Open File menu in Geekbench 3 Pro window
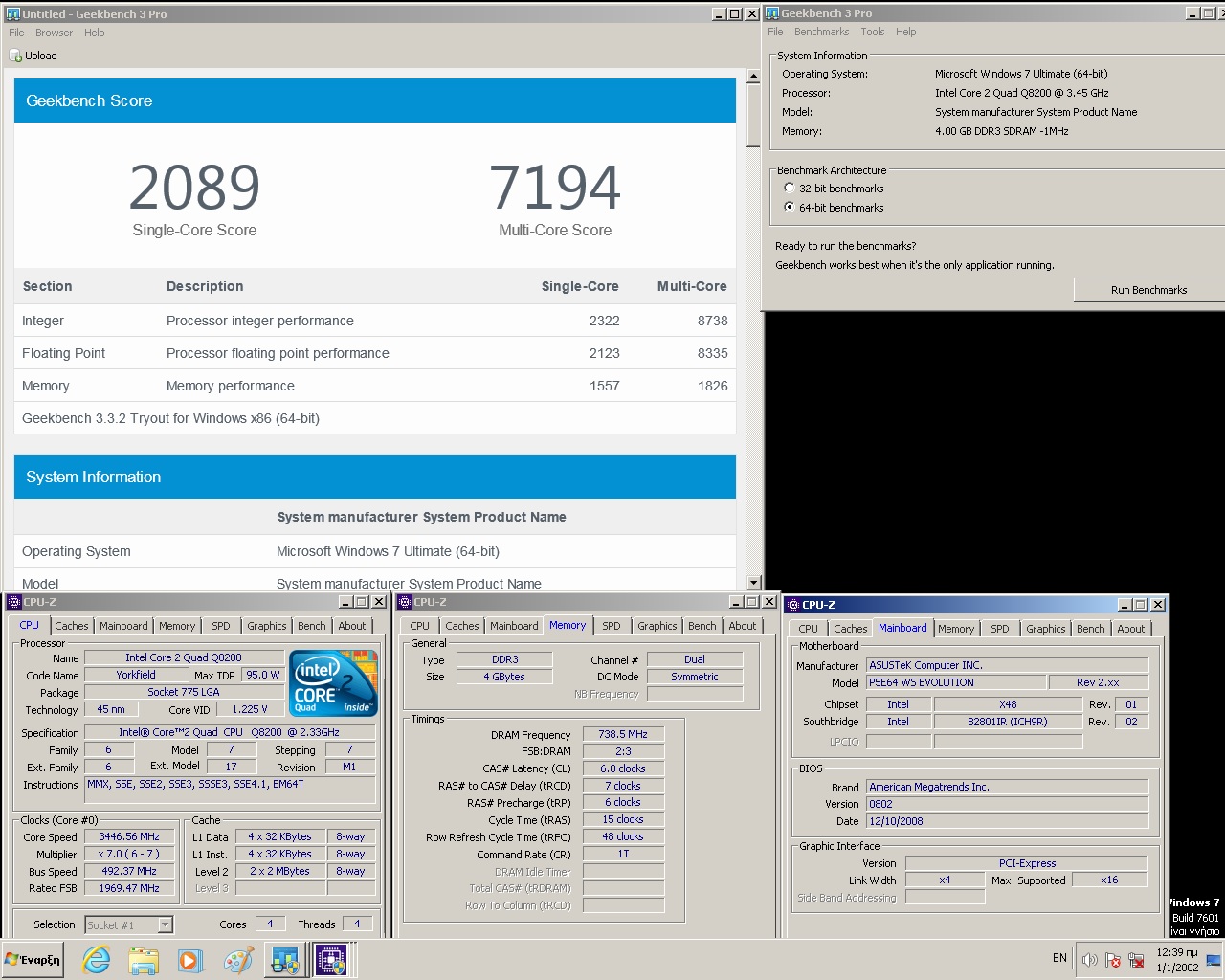Screen dimensions: 1225x980 point(775,32)
